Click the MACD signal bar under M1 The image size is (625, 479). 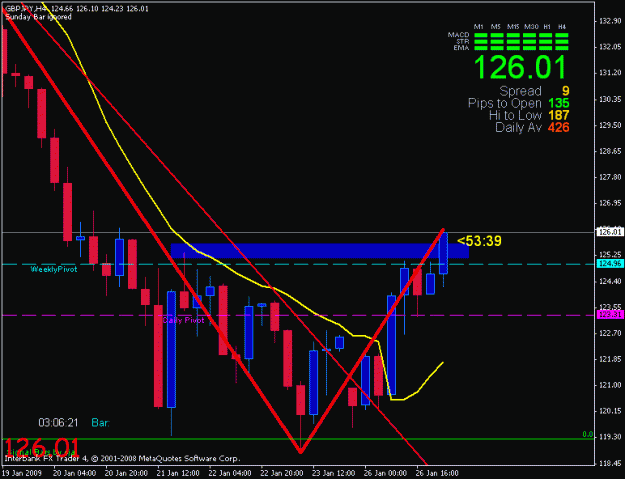pyautogui.click(x=481, y=35)
